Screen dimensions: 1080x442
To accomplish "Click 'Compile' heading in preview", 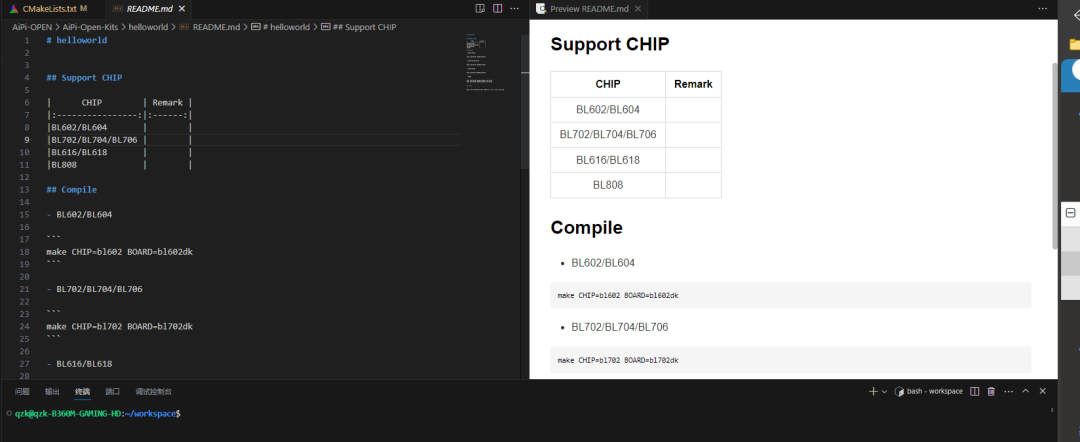I will tap(586, 228).
